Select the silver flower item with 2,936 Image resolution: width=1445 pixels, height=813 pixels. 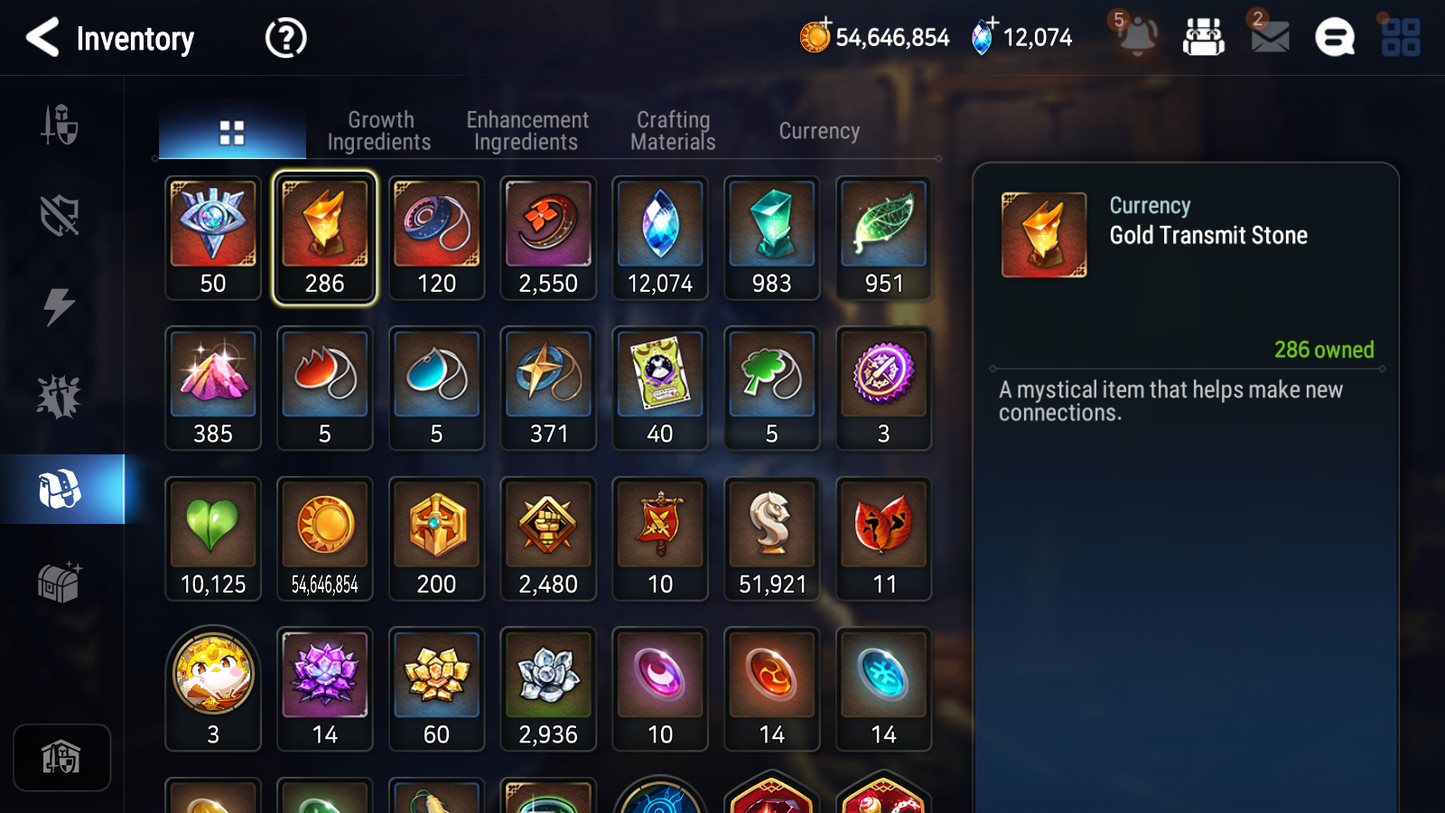(x=548, y=689)
